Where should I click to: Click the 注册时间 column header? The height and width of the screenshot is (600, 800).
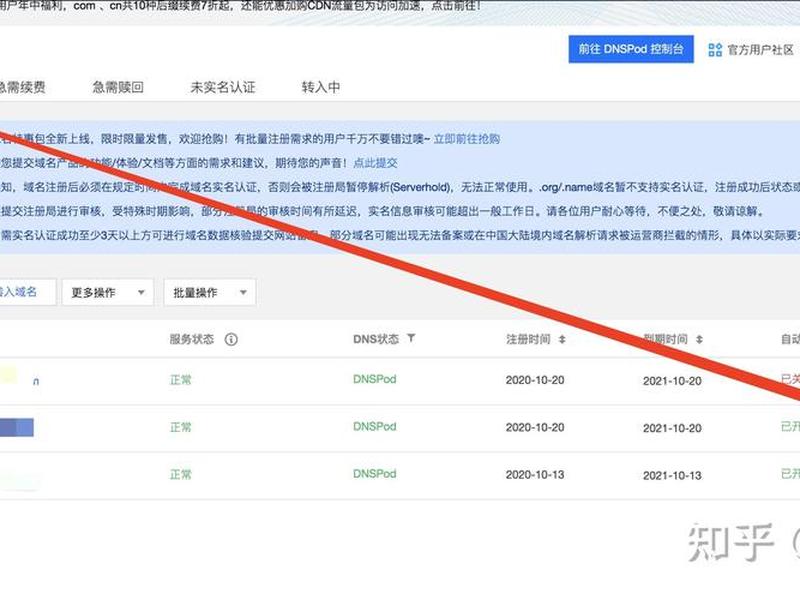pyautogui.click(x=528, y=339)
